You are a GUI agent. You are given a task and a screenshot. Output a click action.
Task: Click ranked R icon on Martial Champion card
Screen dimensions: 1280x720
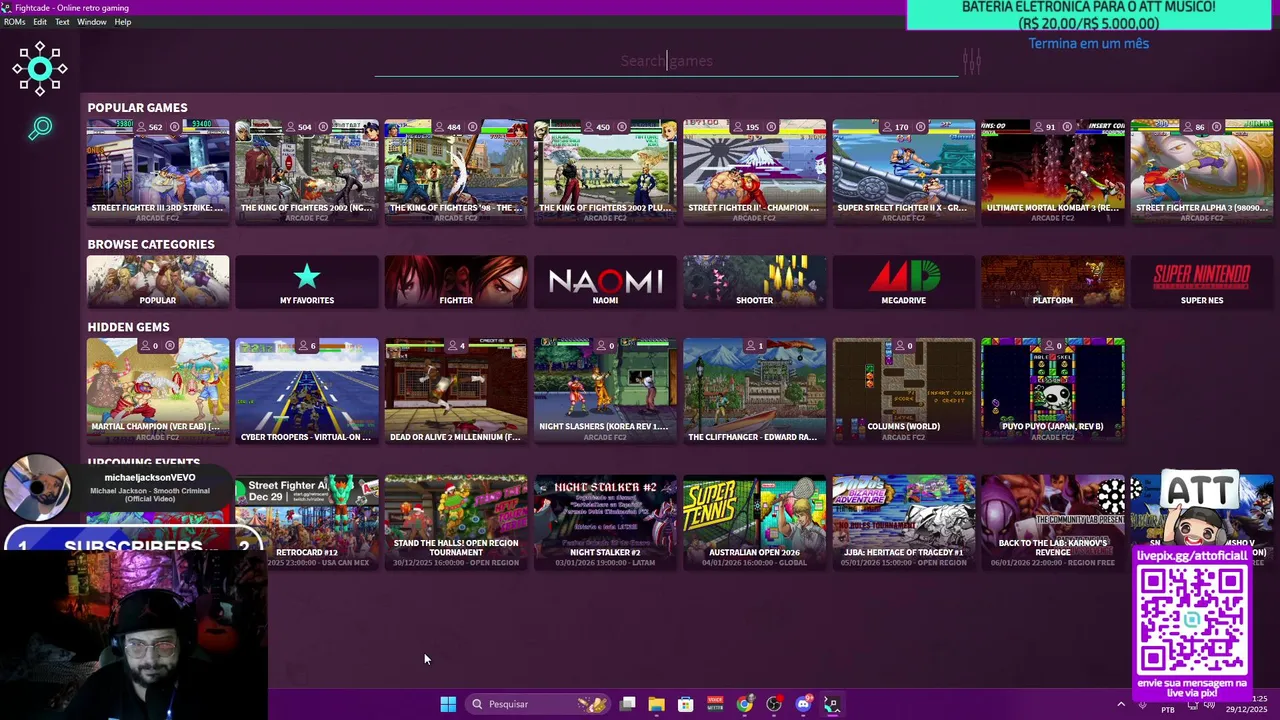[x=170, y=346]
